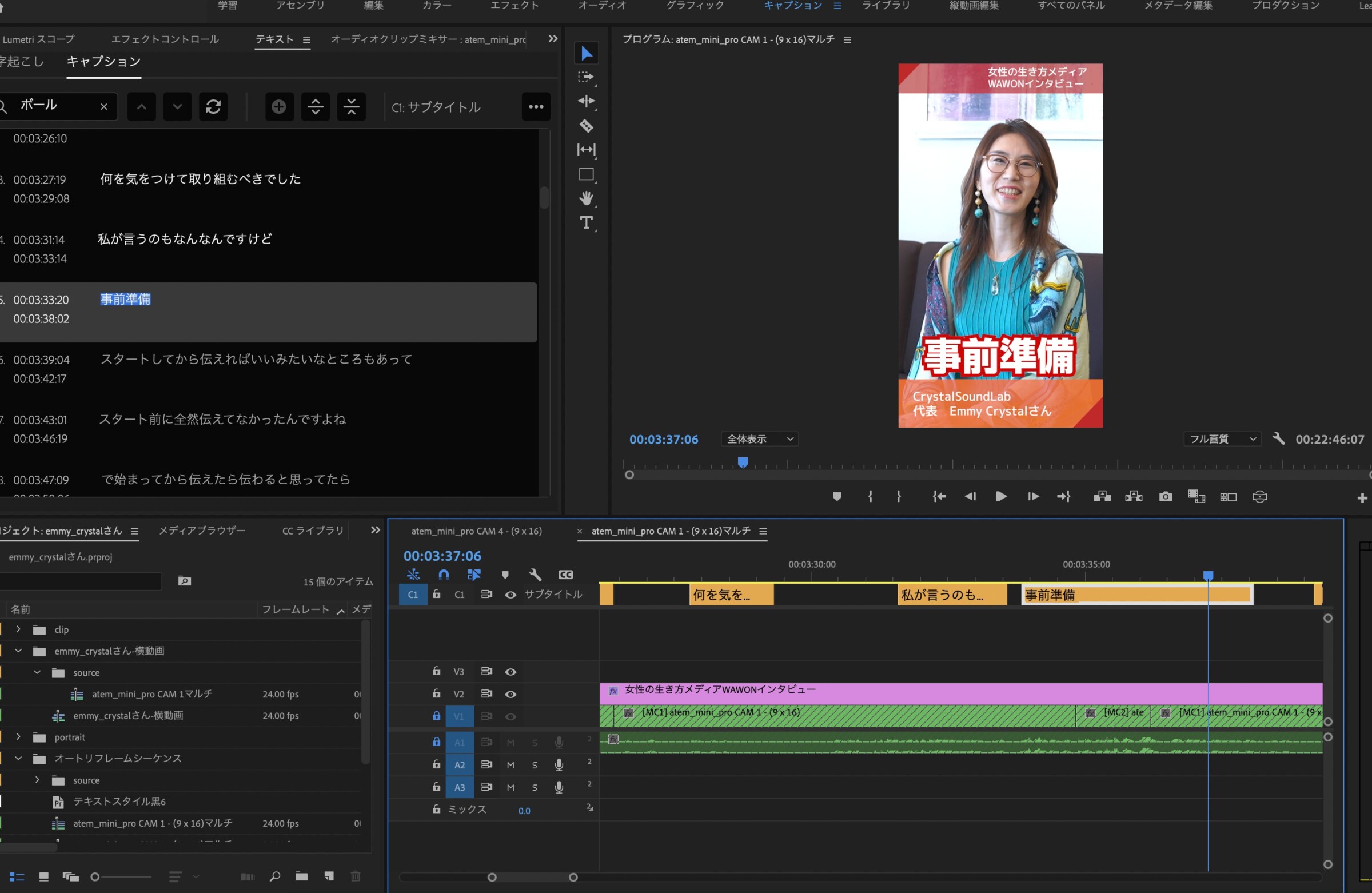This screenshot has width=1372, height=893.
Task: Mark Out point in the Program monitor
Action: (x=899, y=496)
